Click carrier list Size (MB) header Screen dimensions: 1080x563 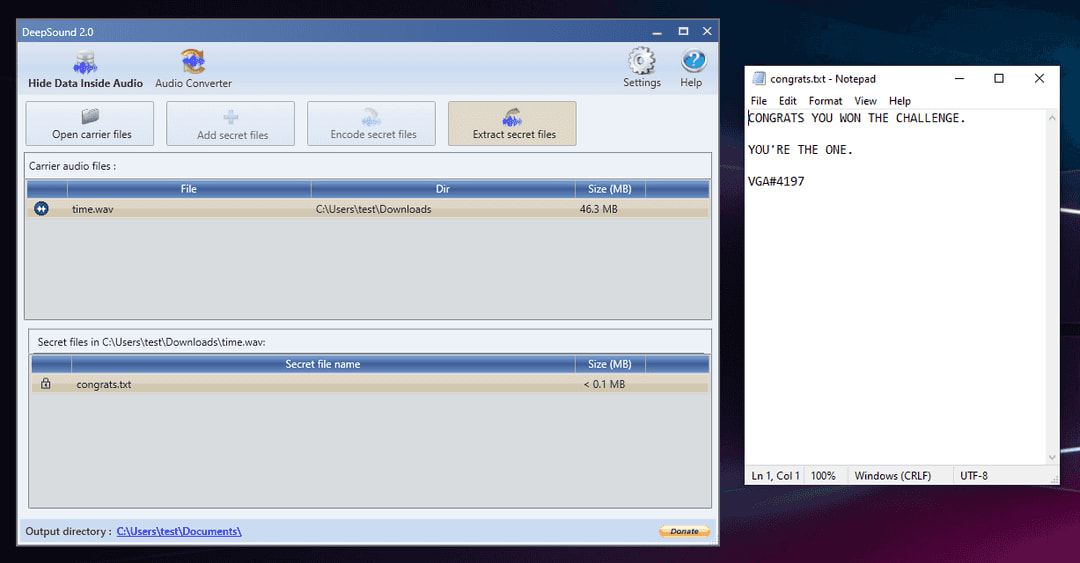pyautogui.click(x=610, y=189)
